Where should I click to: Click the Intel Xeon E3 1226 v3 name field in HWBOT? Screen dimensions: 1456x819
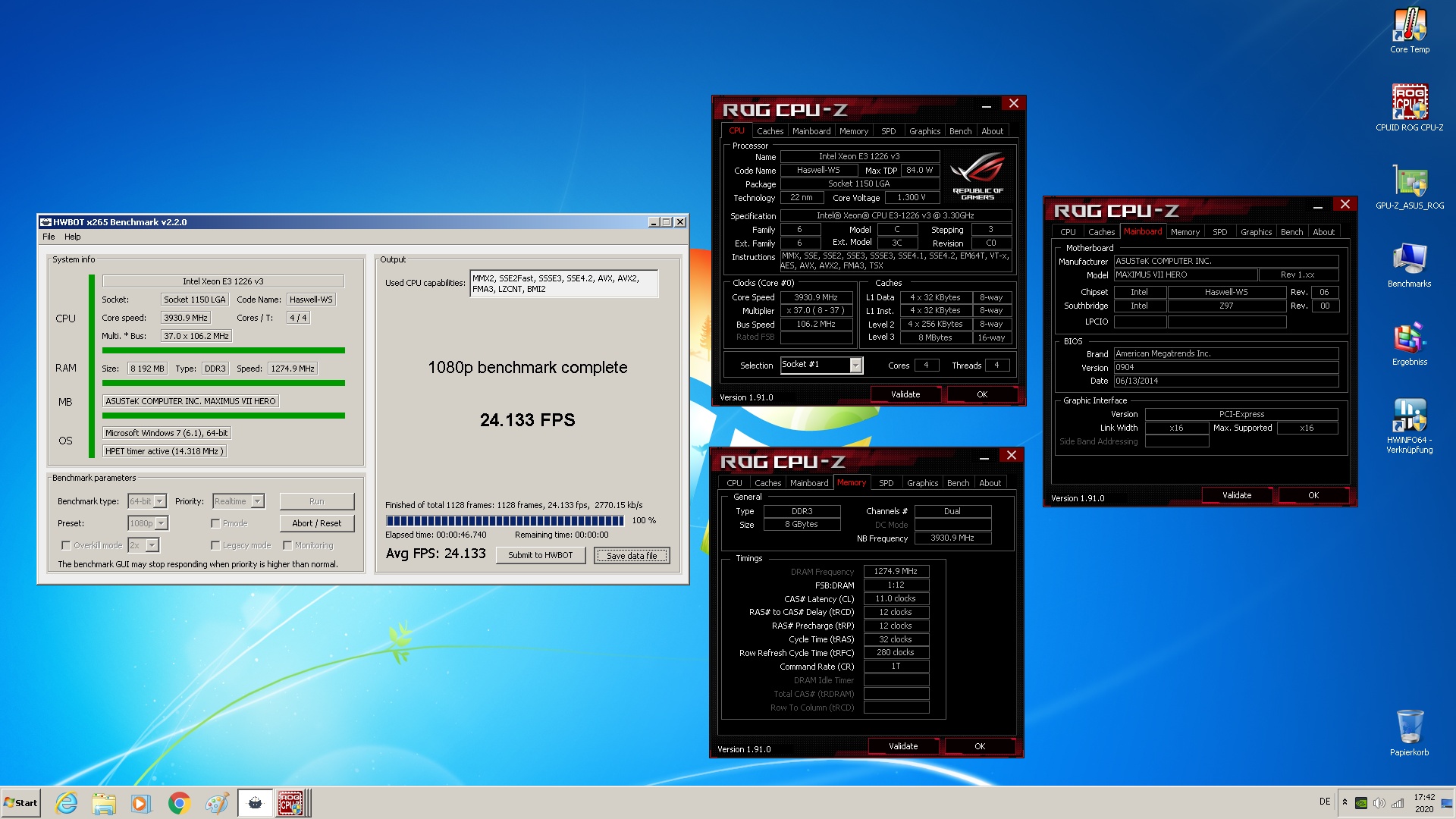coord(223,281)
